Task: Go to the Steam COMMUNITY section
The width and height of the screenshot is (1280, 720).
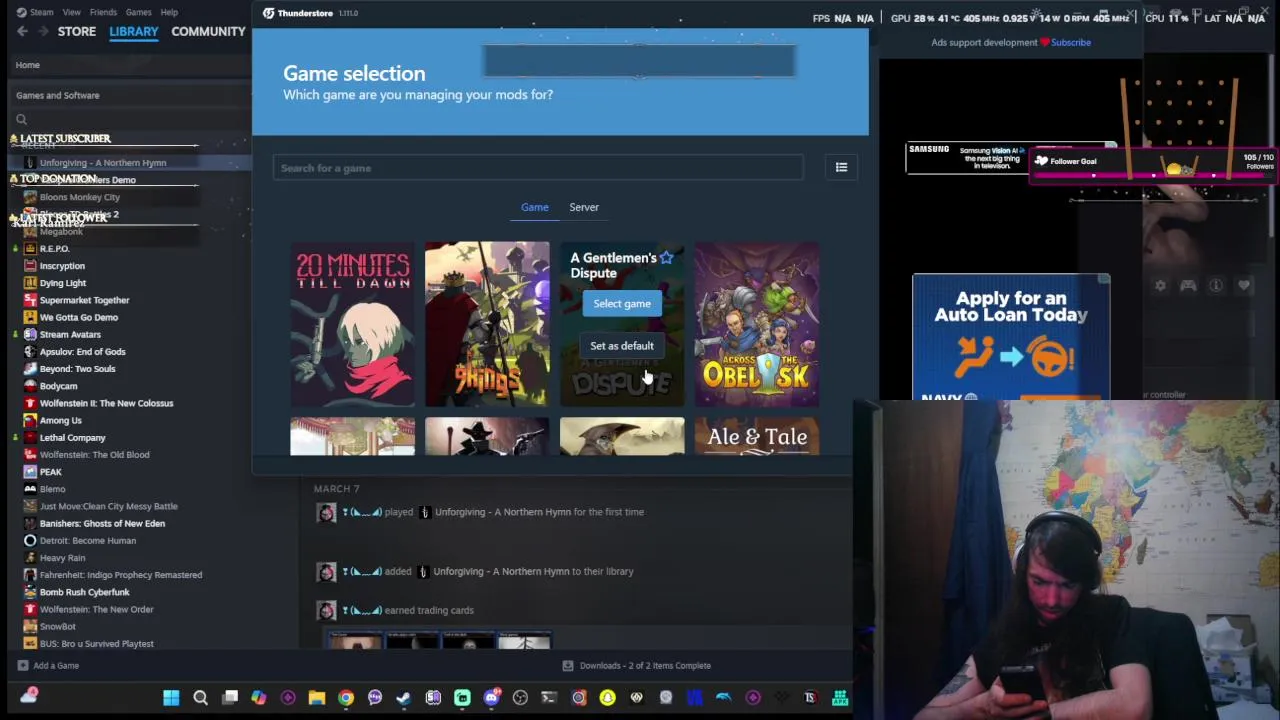Action: 208,31
